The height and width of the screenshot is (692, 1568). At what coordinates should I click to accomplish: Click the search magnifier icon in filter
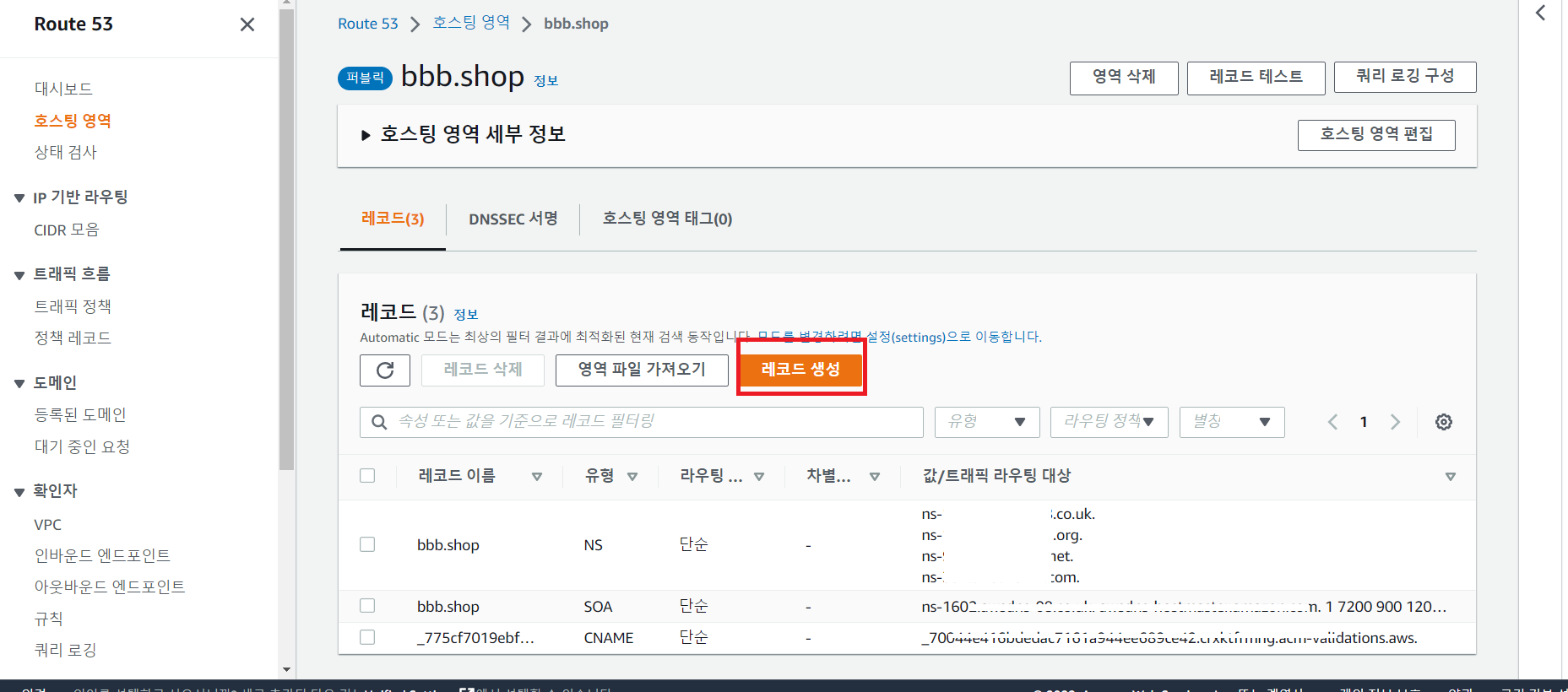point(380,422)
